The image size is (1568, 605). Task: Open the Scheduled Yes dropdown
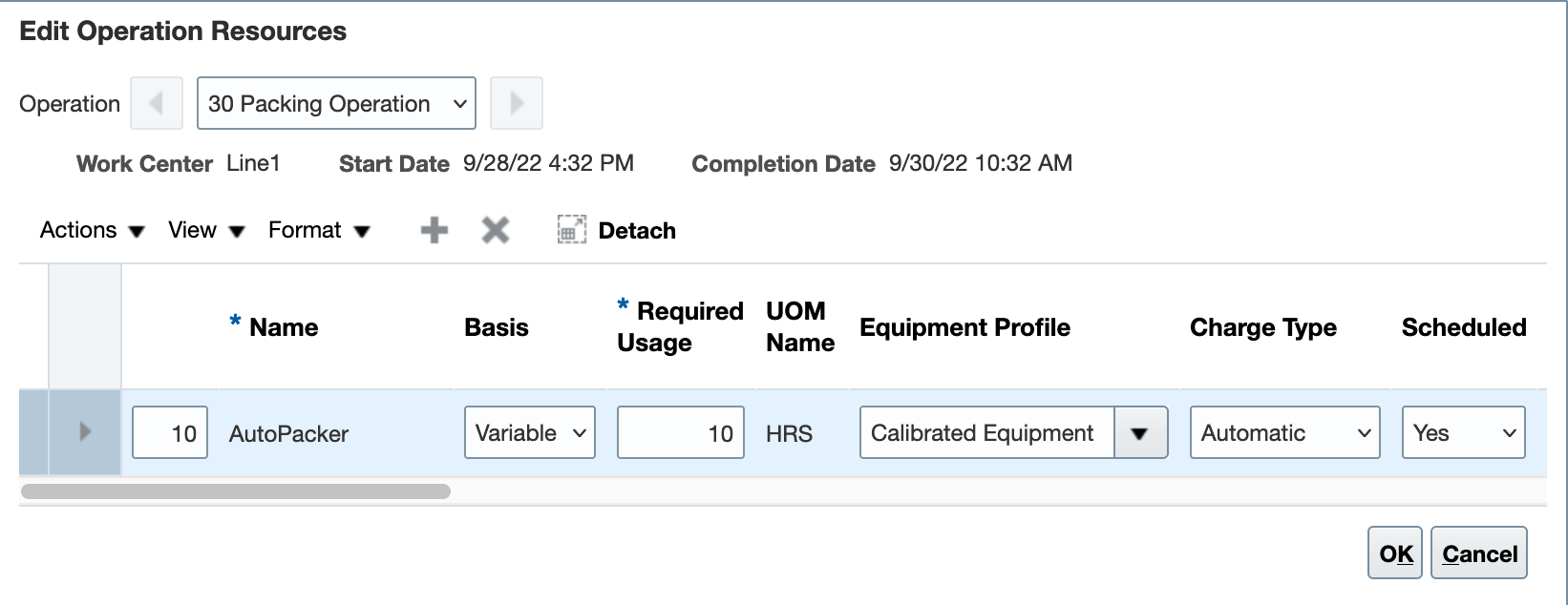pyautogui.click(x=1463, y=433)
